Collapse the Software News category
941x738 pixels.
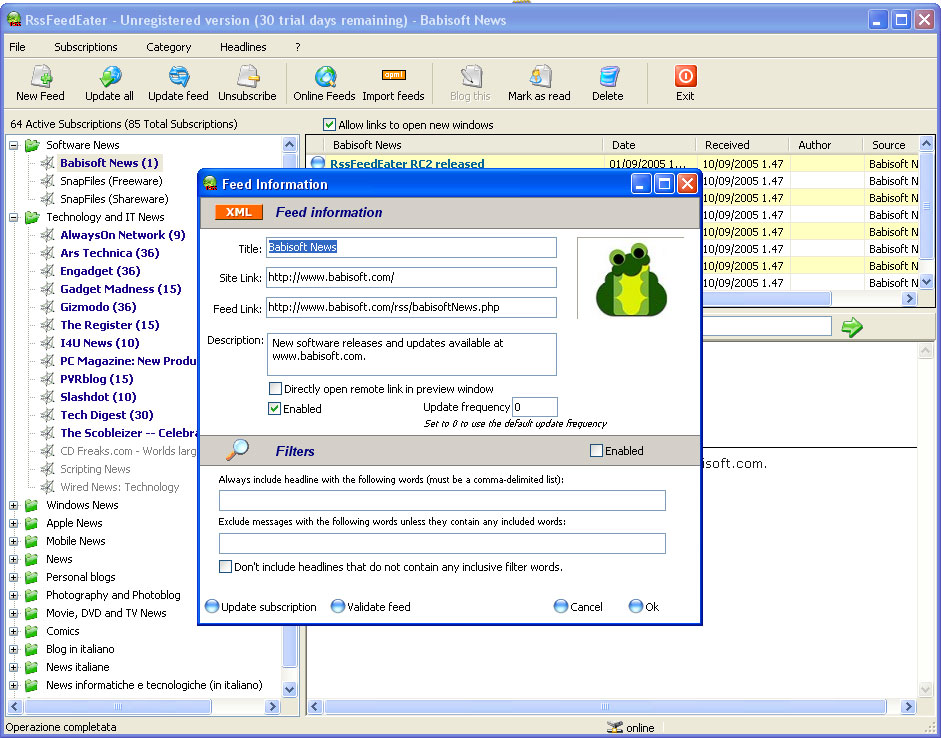point(13,145)
